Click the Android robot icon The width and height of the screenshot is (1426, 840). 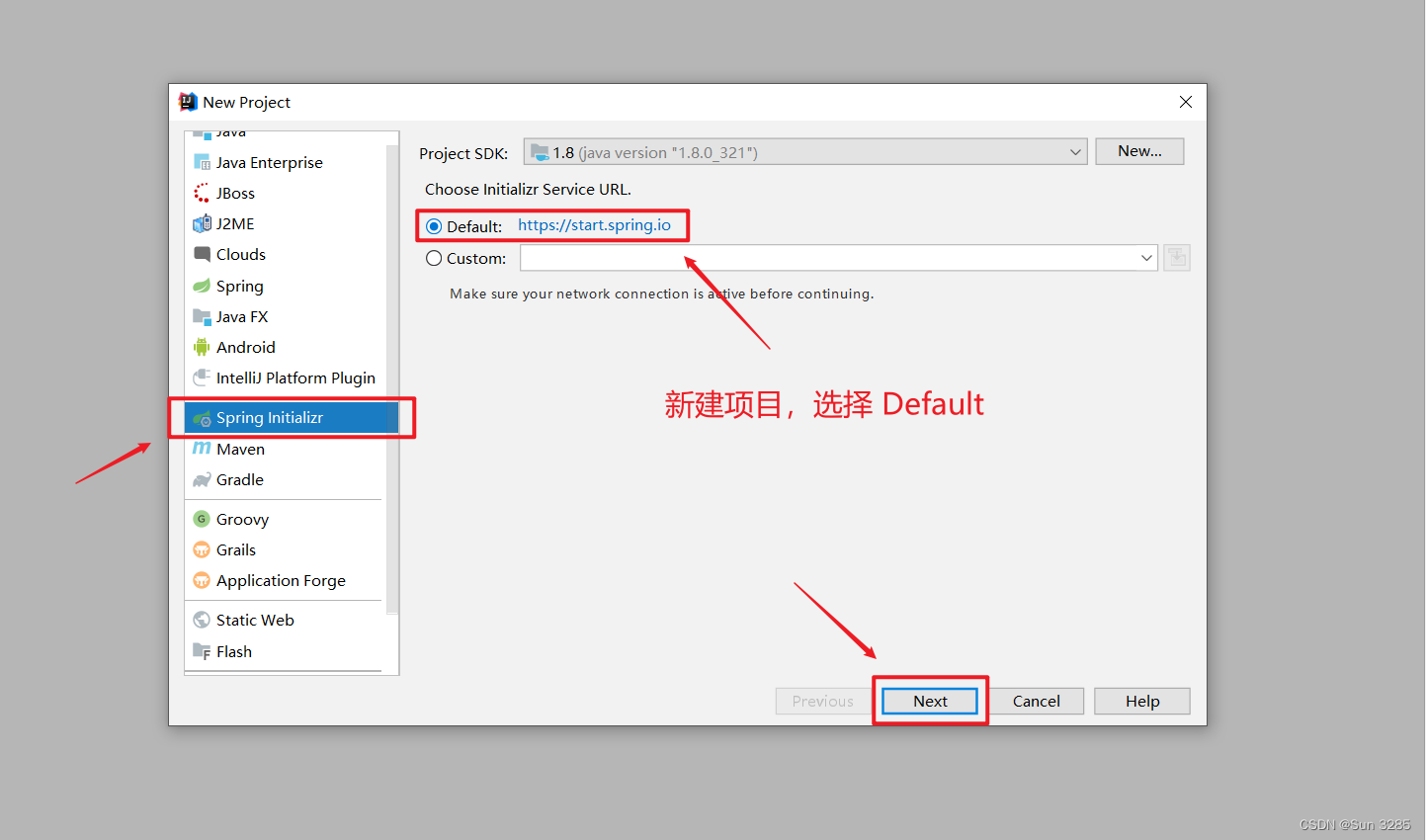coord(202,347)
